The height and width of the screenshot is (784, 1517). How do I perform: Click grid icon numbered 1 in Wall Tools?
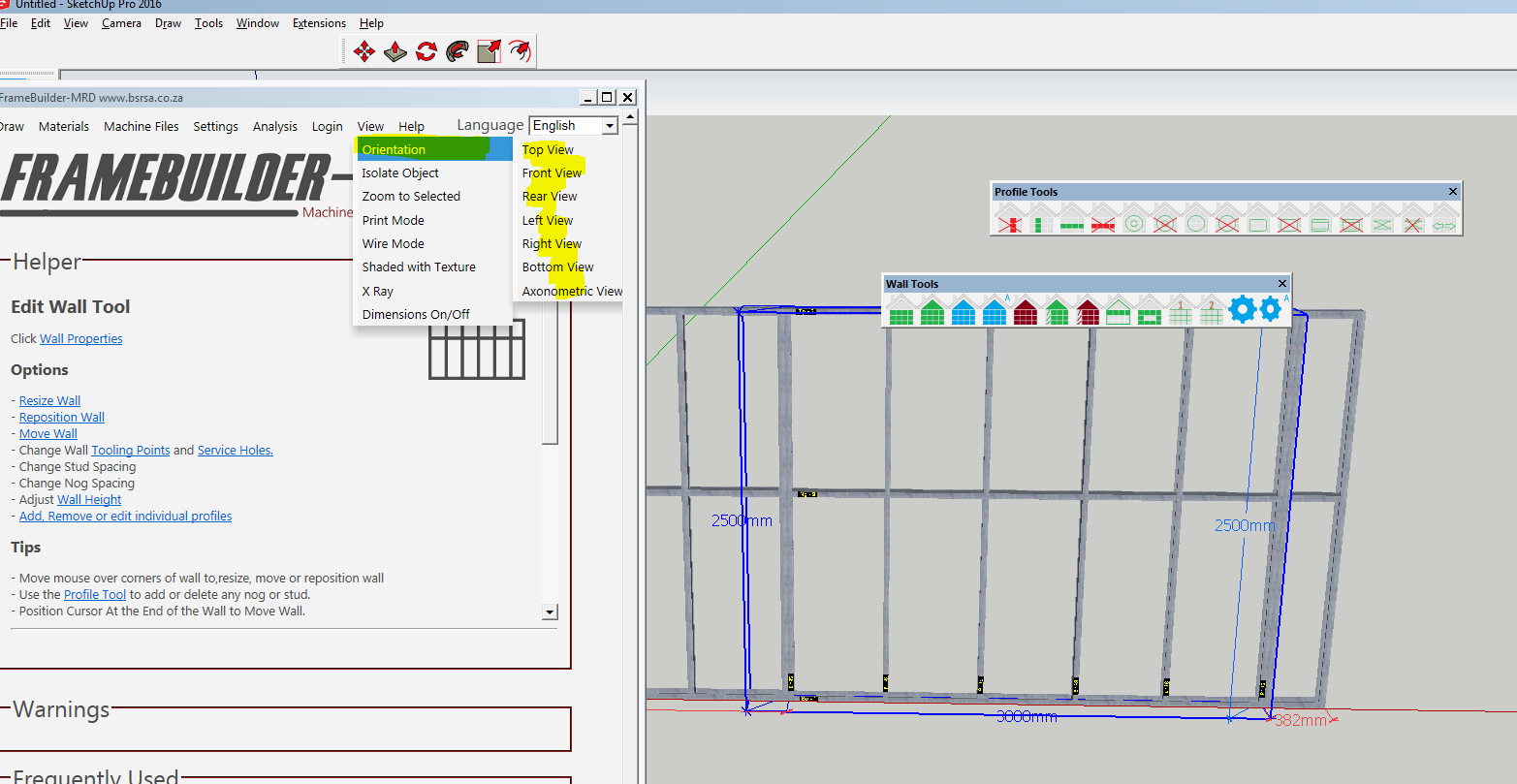1181,310
